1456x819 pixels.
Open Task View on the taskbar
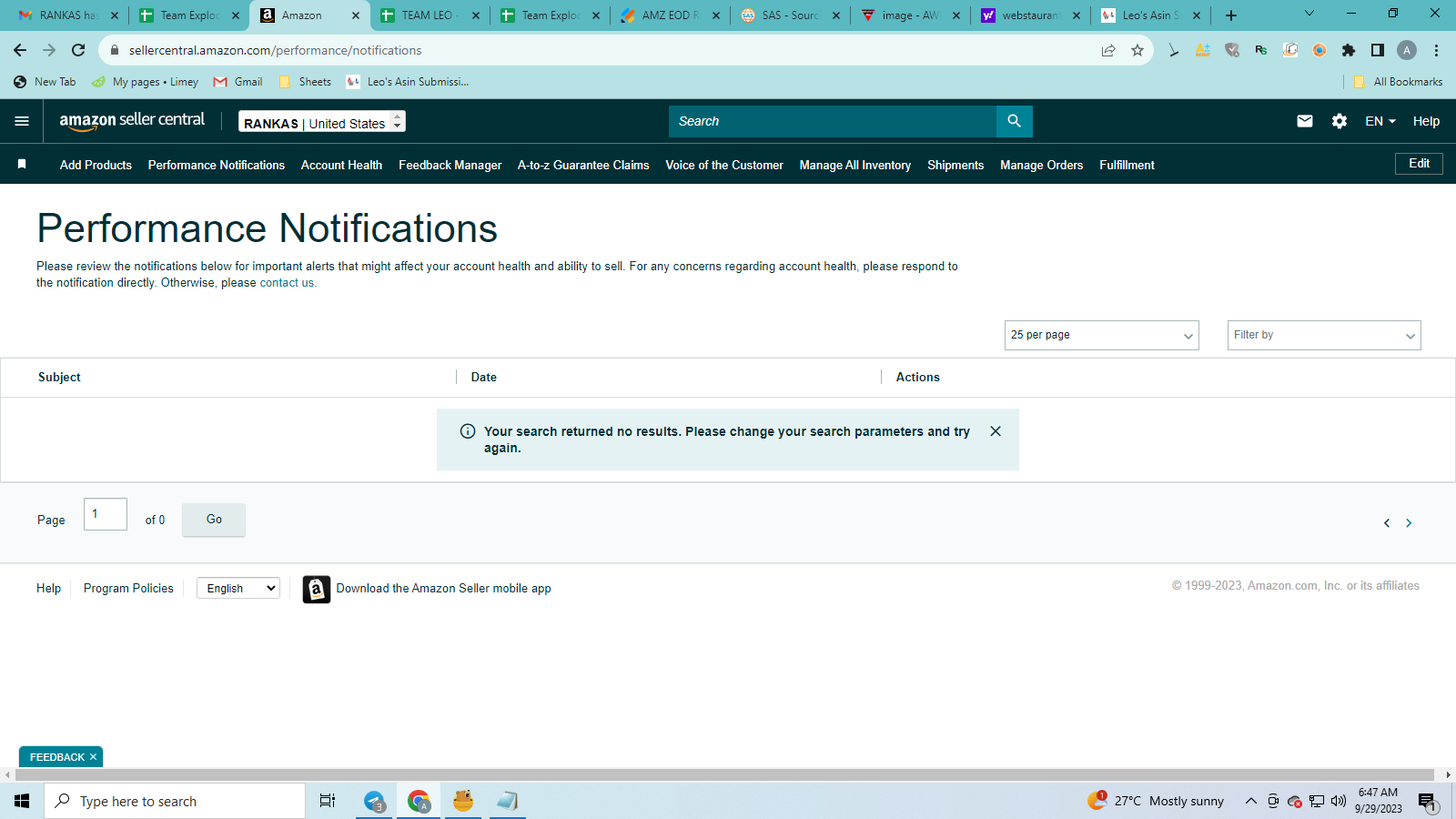point(328,801)
